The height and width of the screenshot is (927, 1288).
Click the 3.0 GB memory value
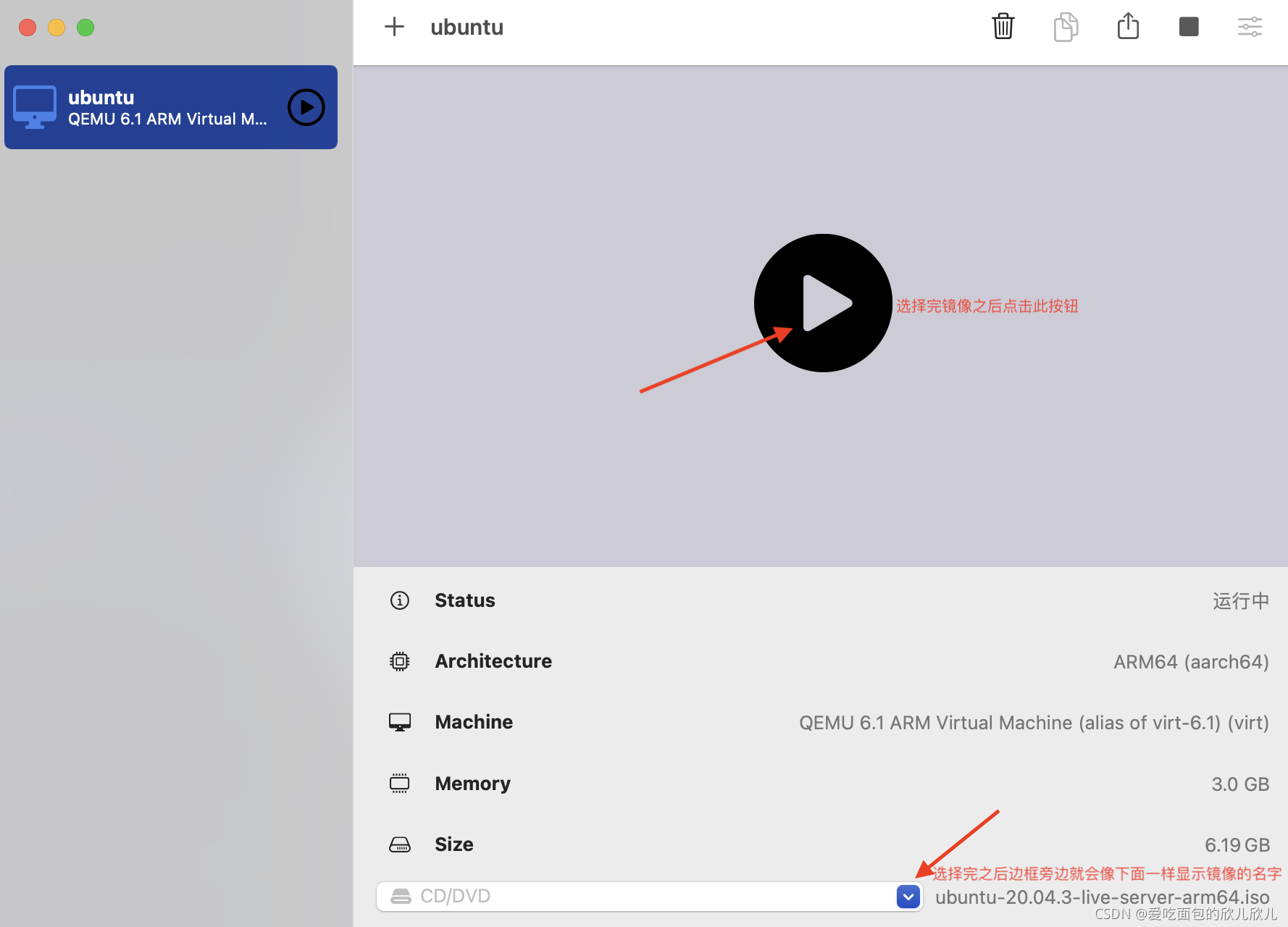[x=1240, y=784]
